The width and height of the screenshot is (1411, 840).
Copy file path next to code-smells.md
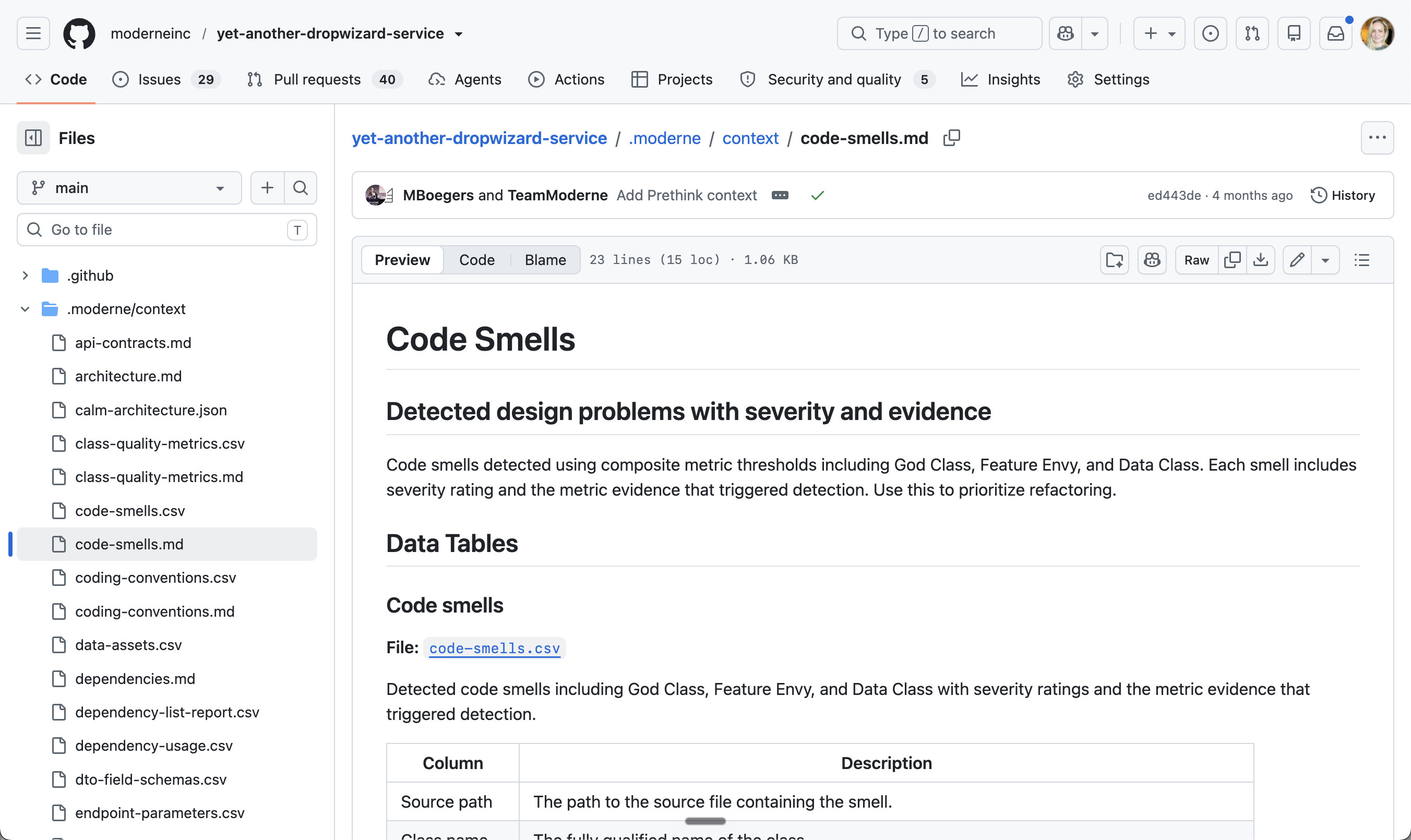click(952, 138)
